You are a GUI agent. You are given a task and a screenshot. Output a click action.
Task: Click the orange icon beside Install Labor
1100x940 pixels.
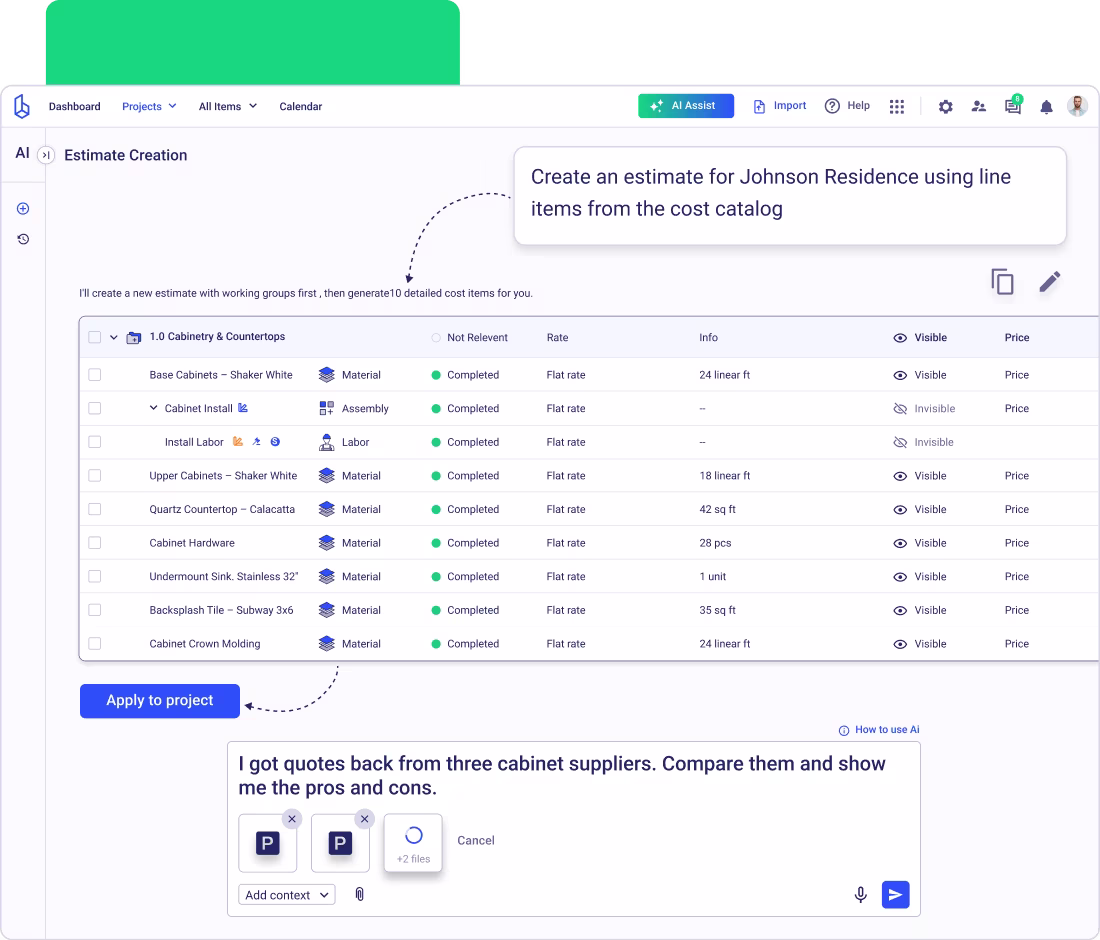(x=238, y=441)
